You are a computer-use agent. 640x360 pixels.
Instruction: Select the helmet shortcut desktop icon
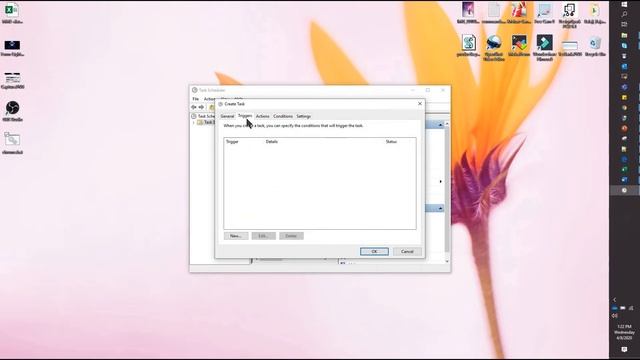pyautogui.click(x=493, y=48)
